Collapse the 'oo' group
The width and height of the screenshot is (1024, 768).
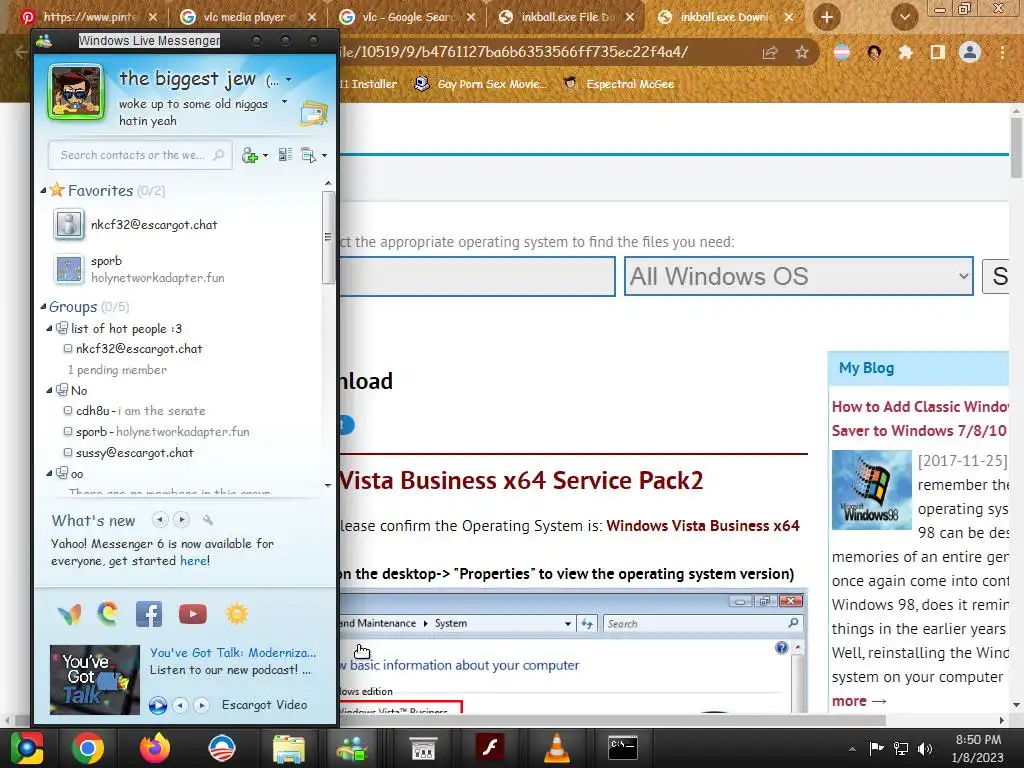(49, 473)
